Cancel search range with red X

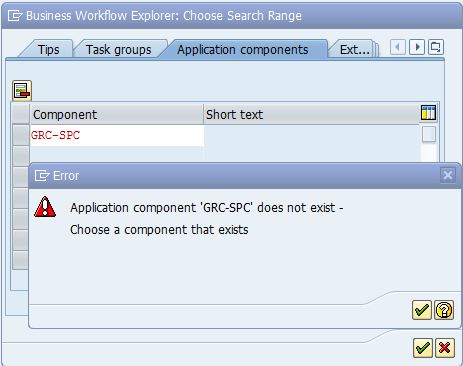(445, 348)
